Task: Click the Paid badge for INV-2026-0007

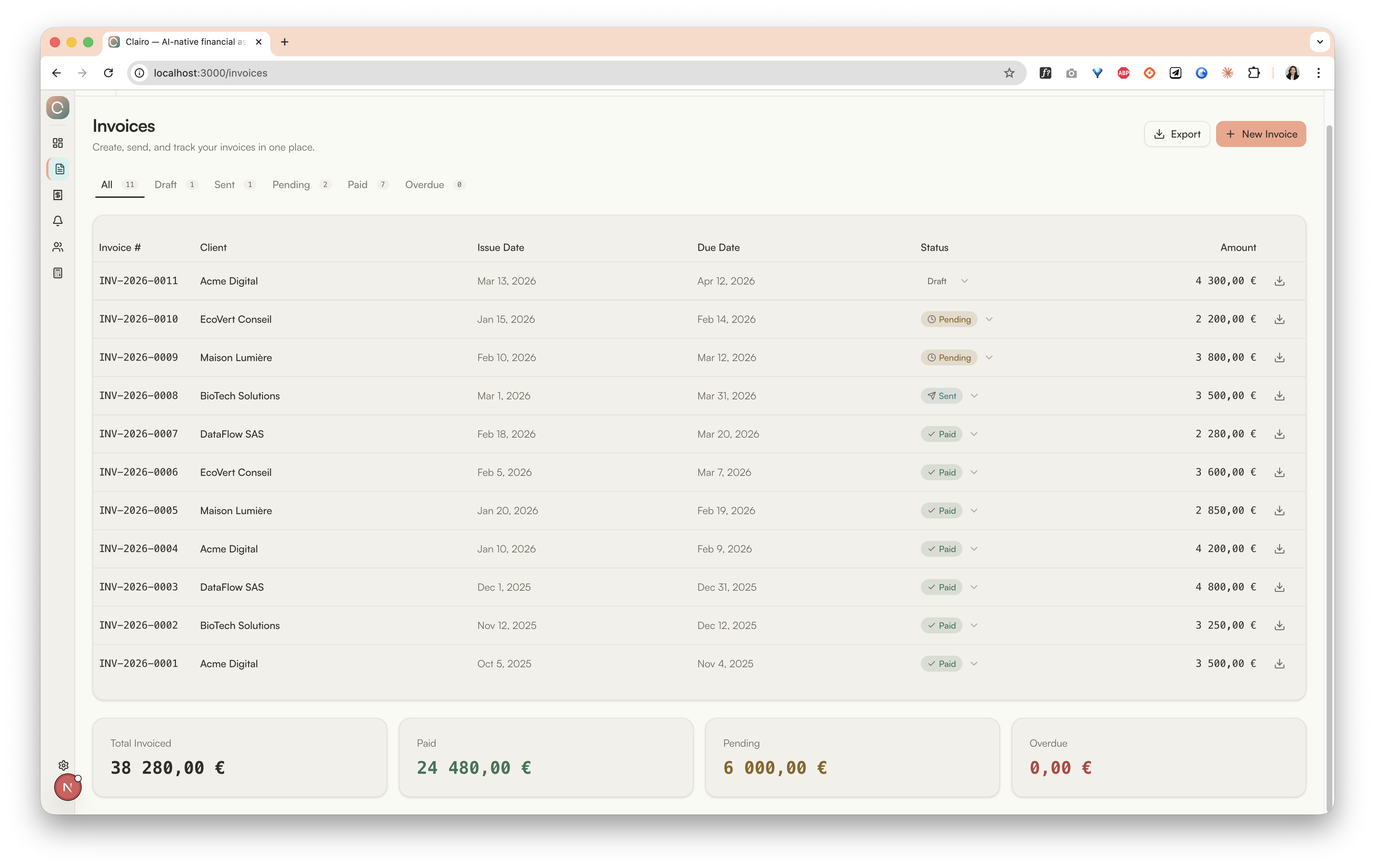Action: click(941, 434)
